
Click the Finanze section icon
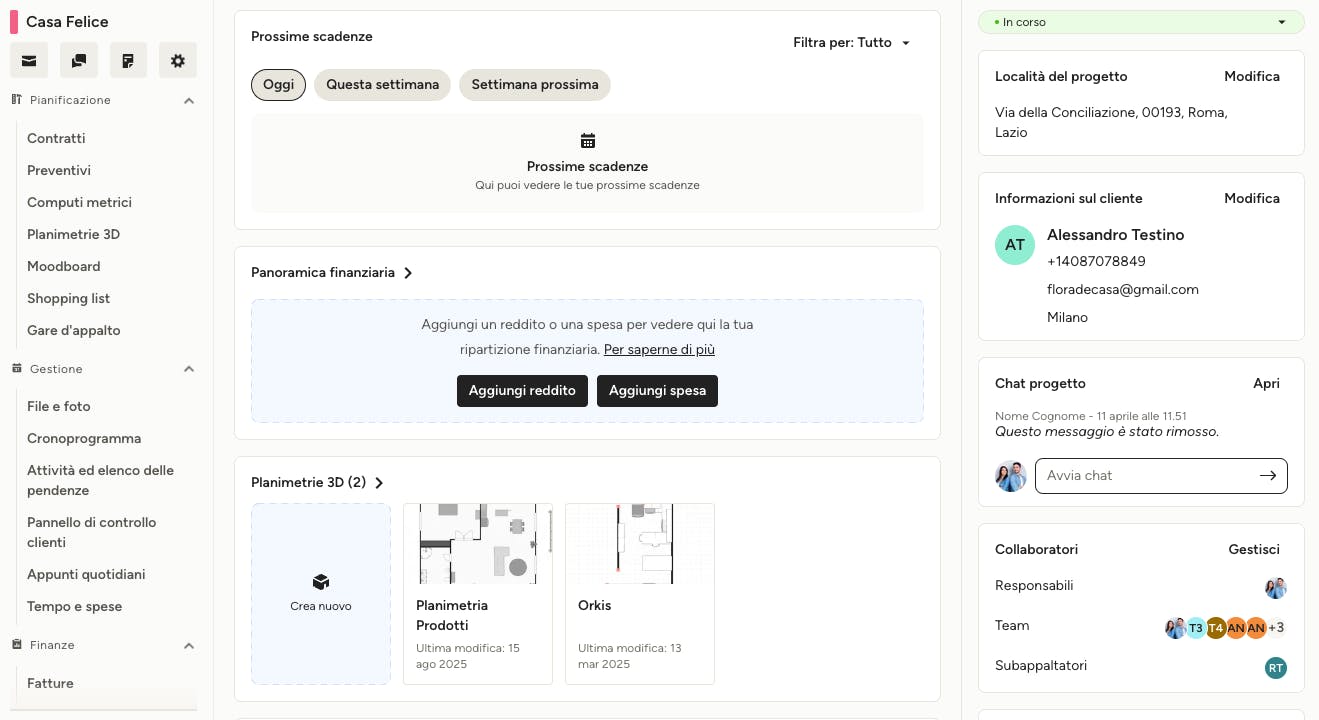tap(17, 645)
